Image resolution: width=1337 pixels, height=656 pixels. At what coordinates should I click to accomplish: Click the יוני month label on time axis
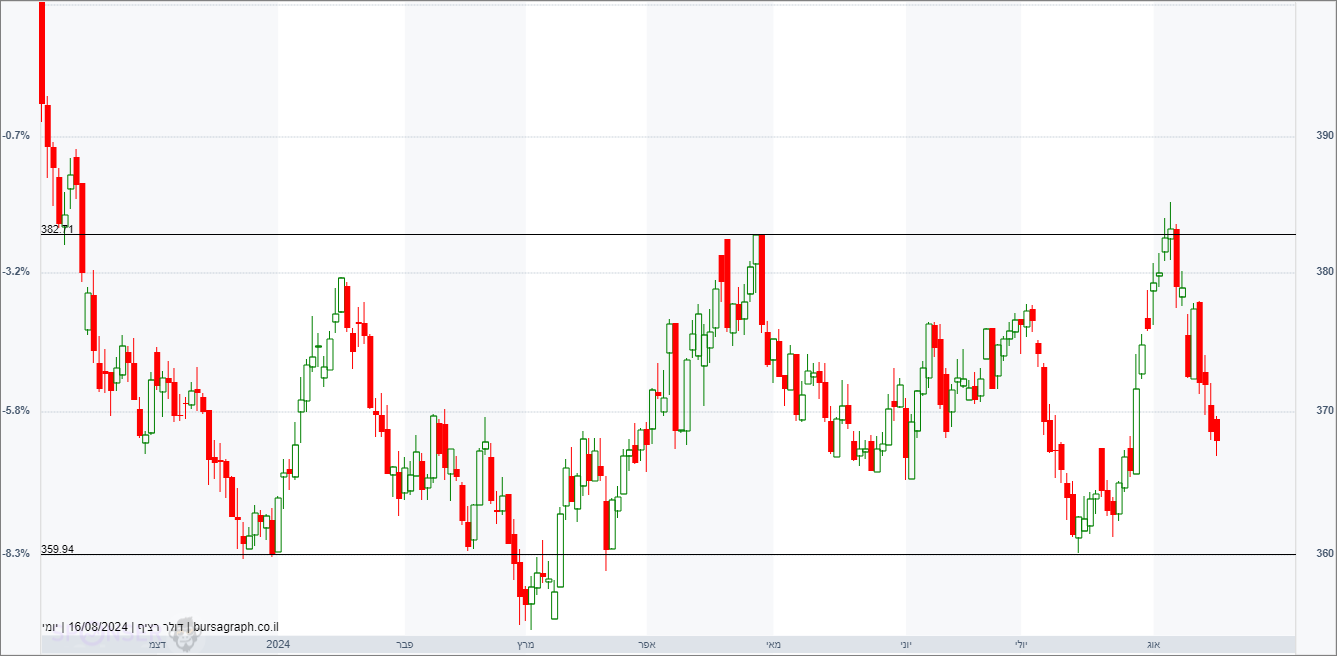coord(906,644)
